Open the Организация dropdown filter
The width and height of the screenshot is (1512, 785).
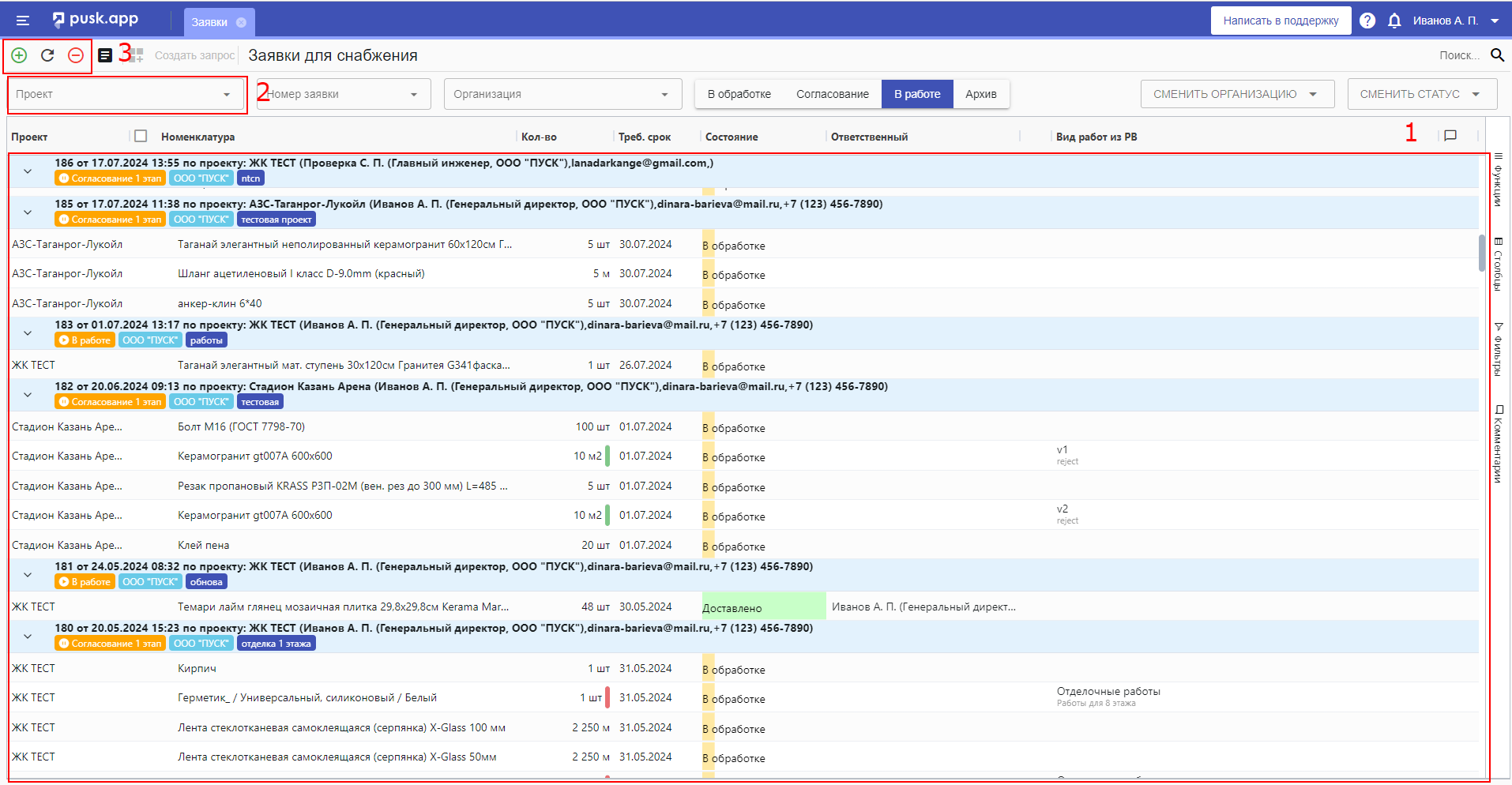point(562,94)
